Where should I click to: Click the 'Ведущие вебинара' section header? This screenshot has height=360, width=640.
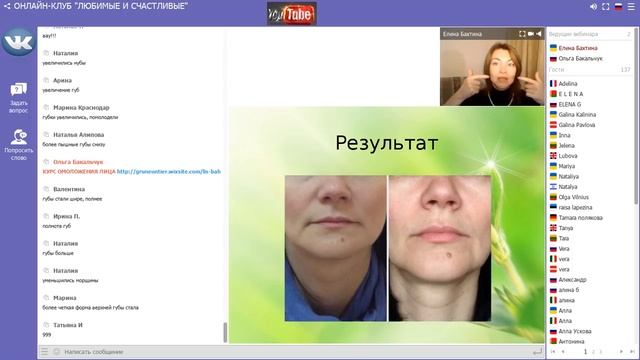click(x=573, y=34)
